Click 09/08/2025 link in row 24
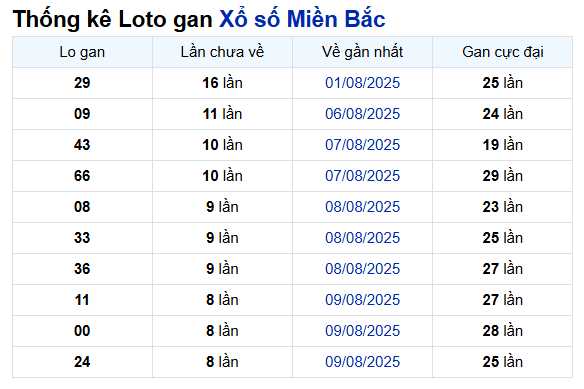 pyautogui.click(x=362, y=361)
